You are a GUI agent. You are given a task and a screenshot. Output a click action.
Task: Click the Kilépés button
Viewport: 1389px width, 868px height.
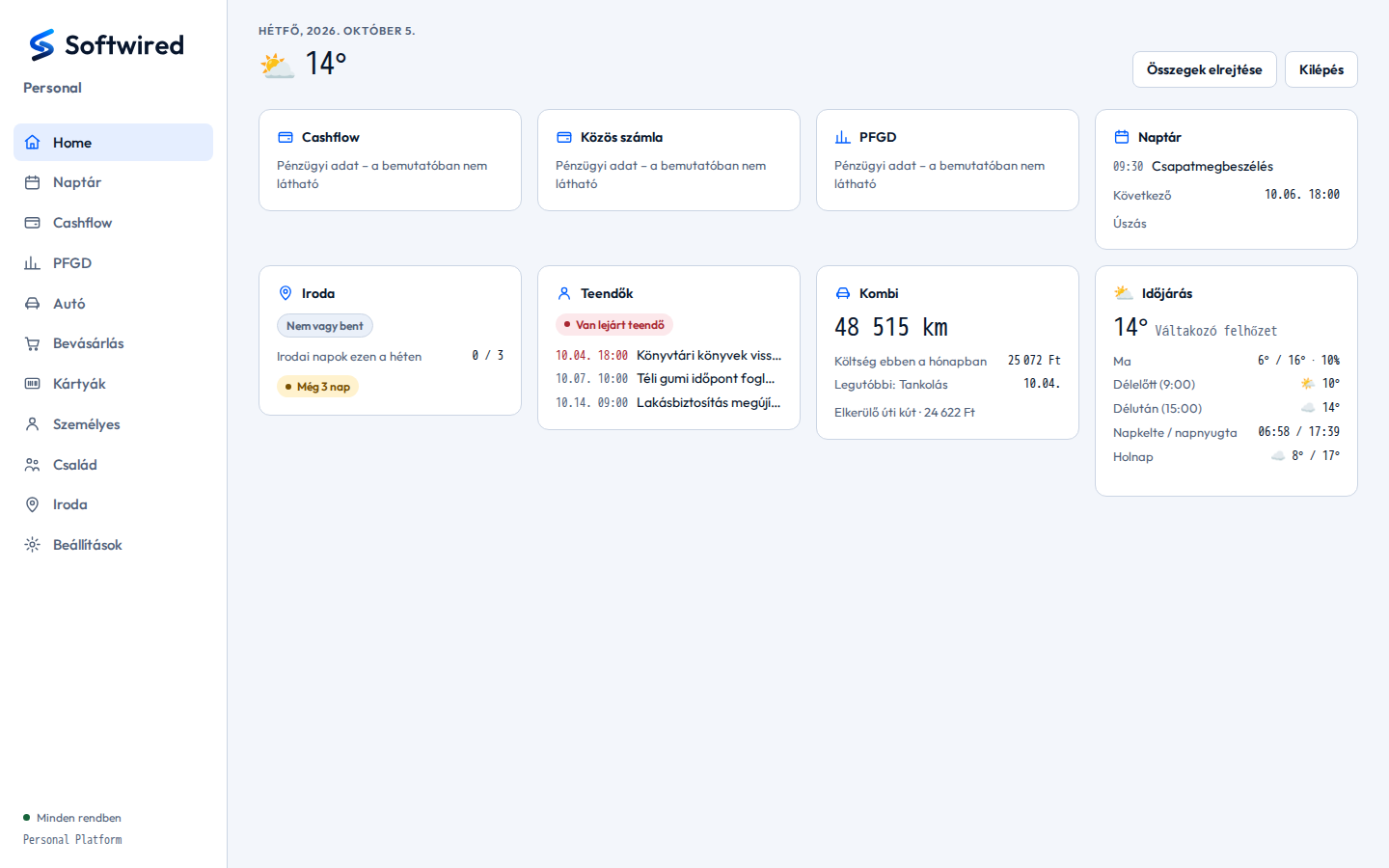pos(1321,69)
